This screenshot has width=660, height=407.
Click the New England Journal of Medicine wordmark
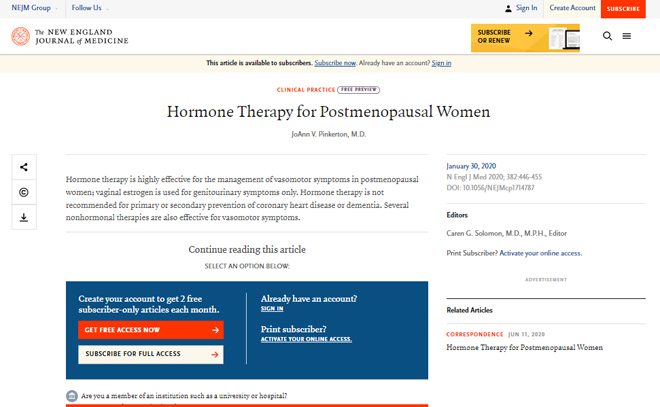pyautogui.click(x=82, y=36)
